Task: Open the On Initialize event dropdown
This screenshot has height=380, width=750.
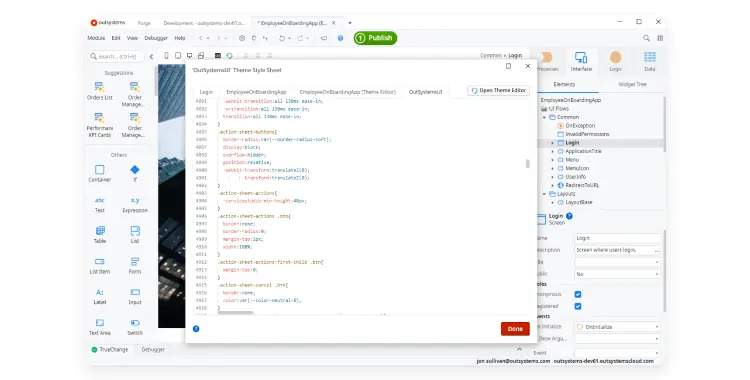Action: tap(617, 327)
